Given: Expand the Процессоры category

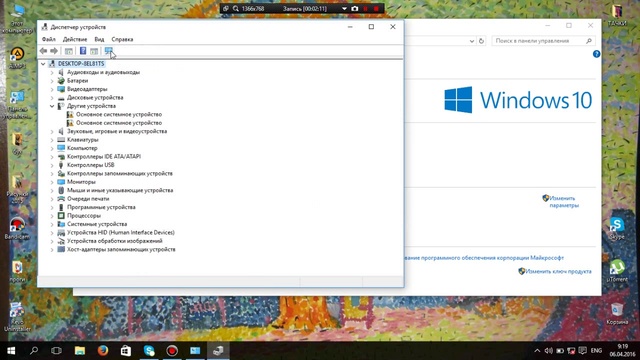Looking at the screenshot, I should (x=52, y=216).
